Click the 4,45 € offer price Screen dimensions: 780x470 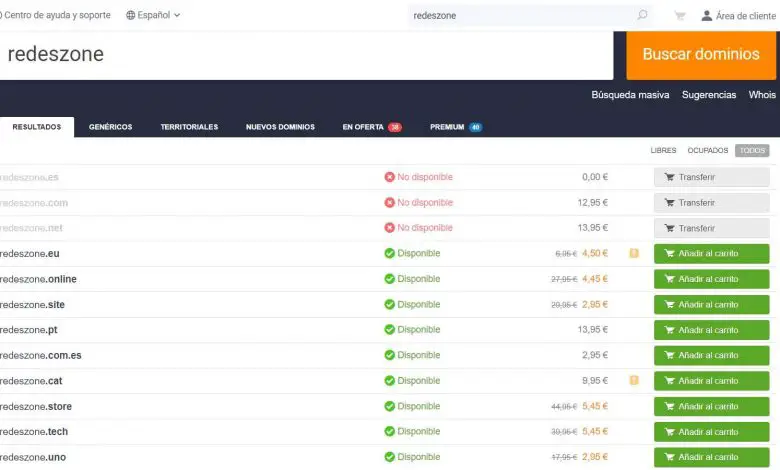pyautogui.click(x=595, y=279)
